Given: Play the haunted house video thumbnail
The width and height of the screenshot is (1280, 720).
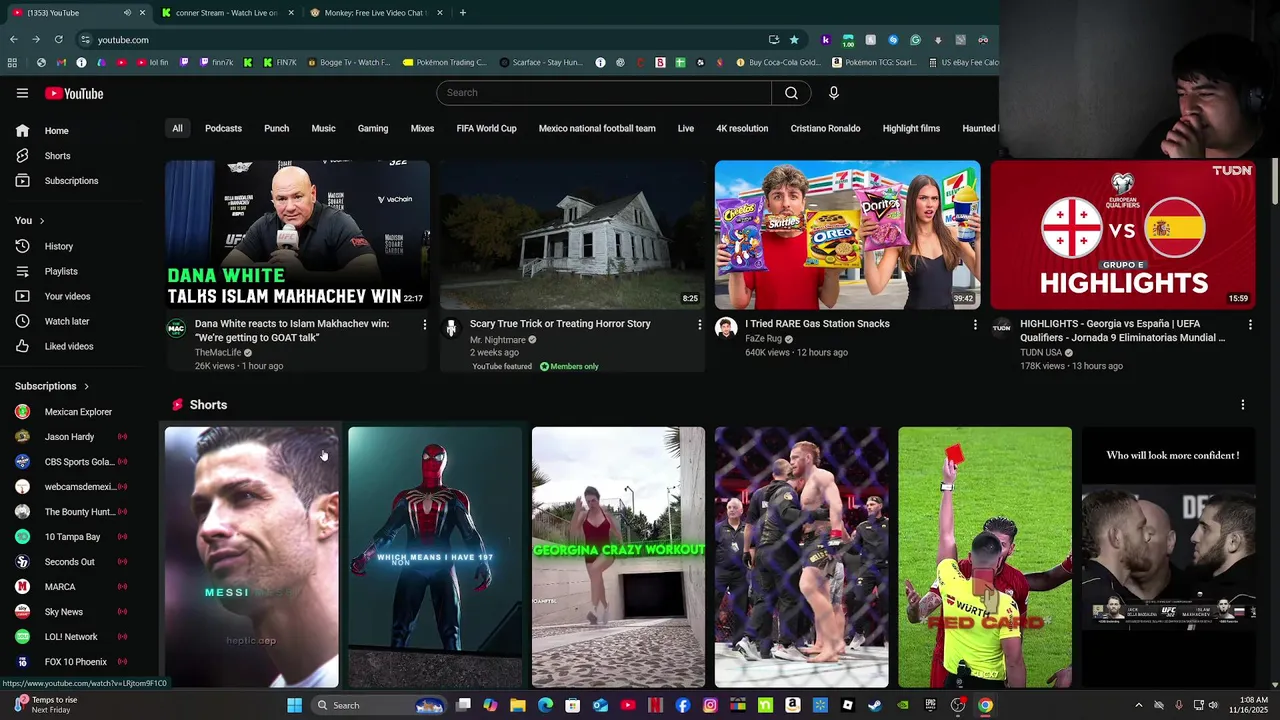Looking at the screenshot, I should click(573, 235).
